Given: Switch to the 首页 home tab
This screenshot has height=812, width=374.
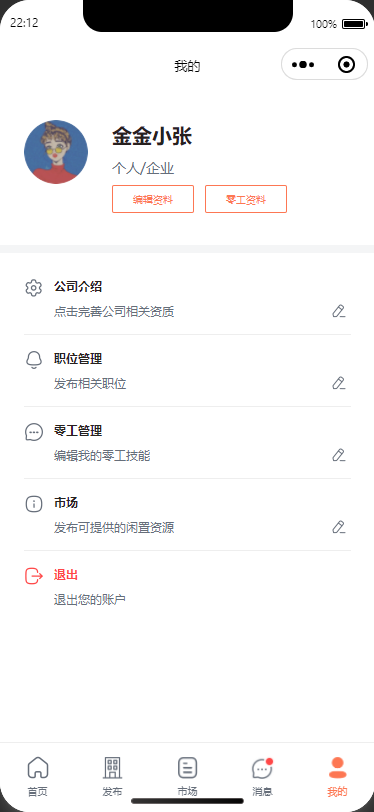Looking at the screenshot, I should pyautogui.click(x=37, y=776).
